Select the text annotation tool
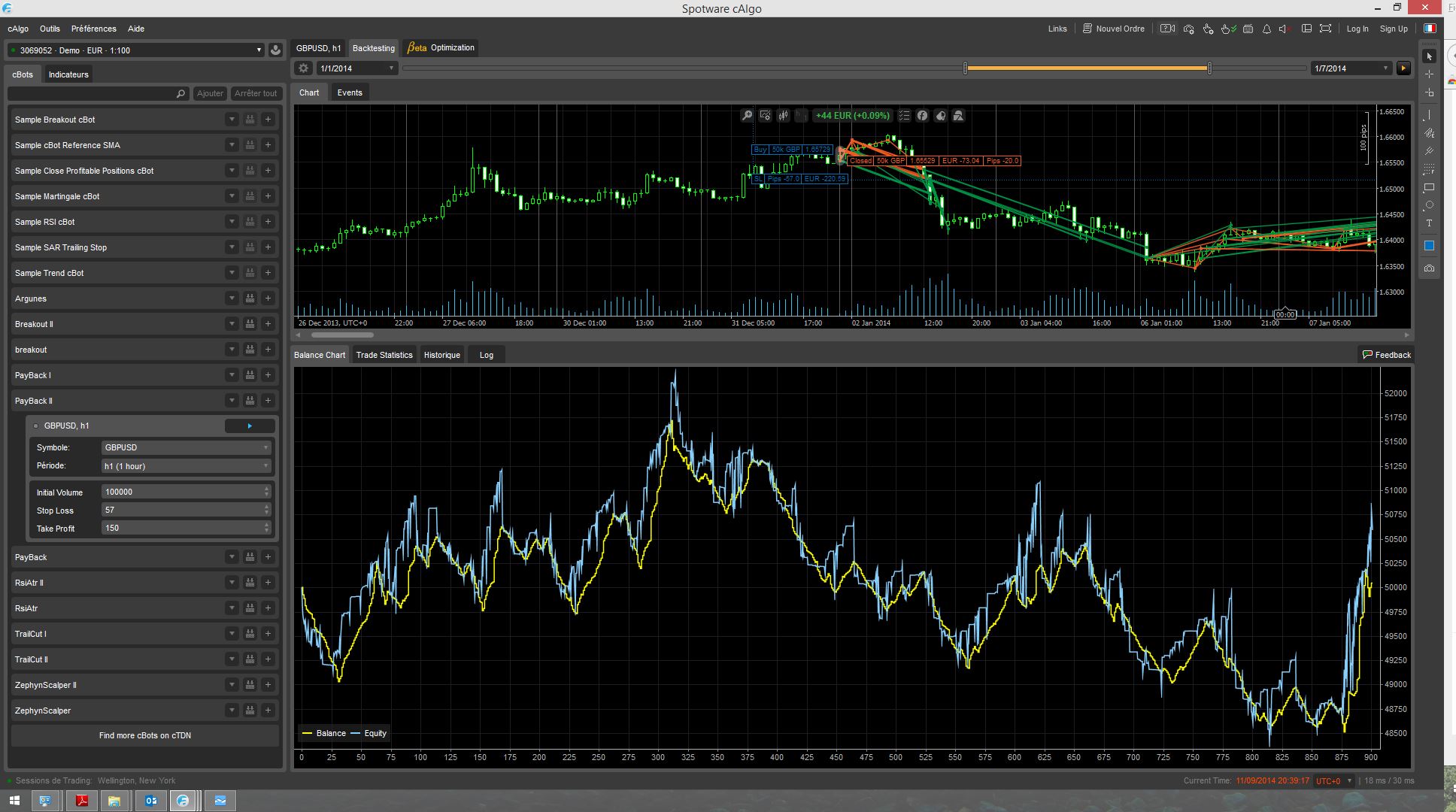The image size is (1456, 812). (x=1429, y=223)
